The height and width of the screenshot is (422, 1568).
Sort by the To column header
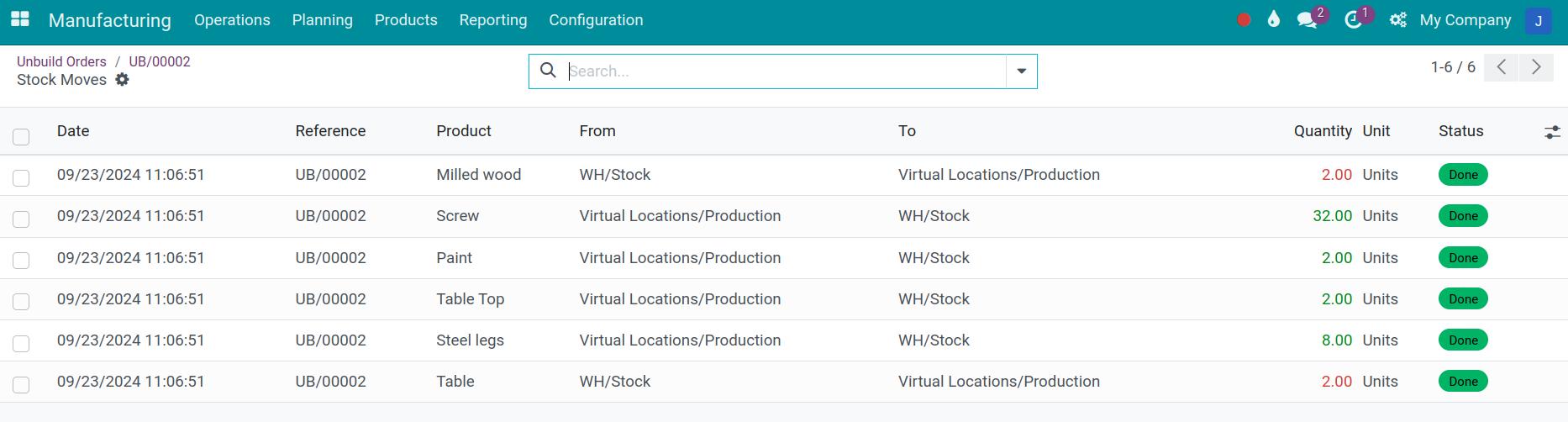click(x=907, y=131)
